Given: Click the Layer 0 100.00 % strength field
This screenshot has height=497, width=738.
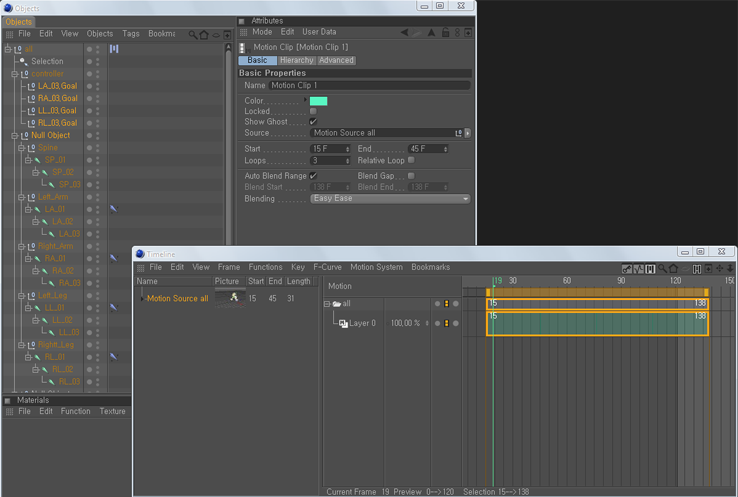Looking at the screenshot, I should (x=405, y=323).
